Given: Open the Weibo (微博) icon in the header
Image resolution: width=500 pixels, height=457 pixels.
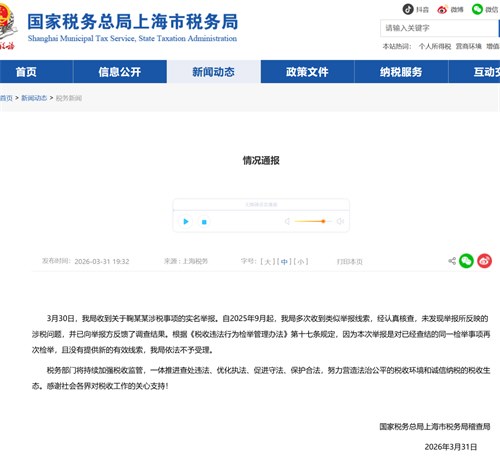Looking at the screenshot, I should (442, 9).
